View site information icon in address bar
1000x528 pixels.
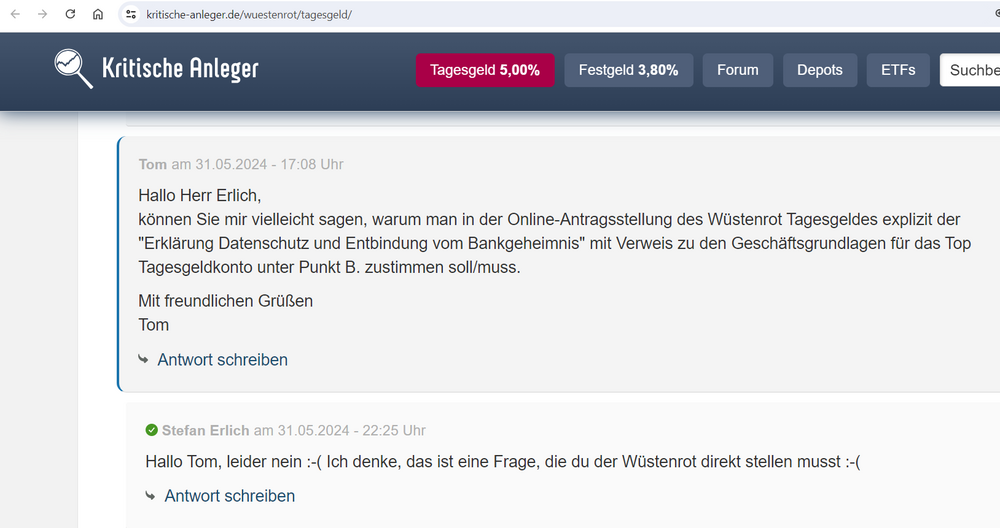[131, 14]
